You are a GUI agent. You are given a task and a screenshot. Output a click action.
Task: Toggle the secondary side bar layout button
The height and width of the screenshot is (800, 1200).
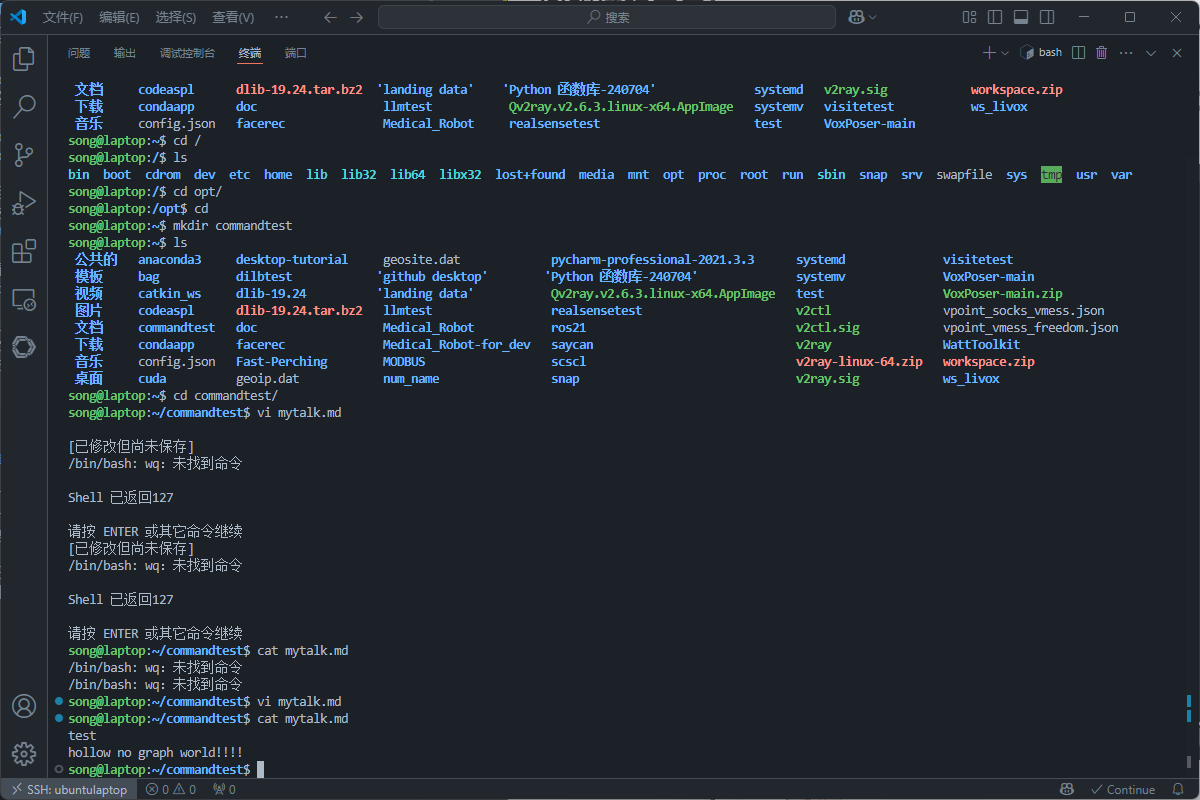1047,17
